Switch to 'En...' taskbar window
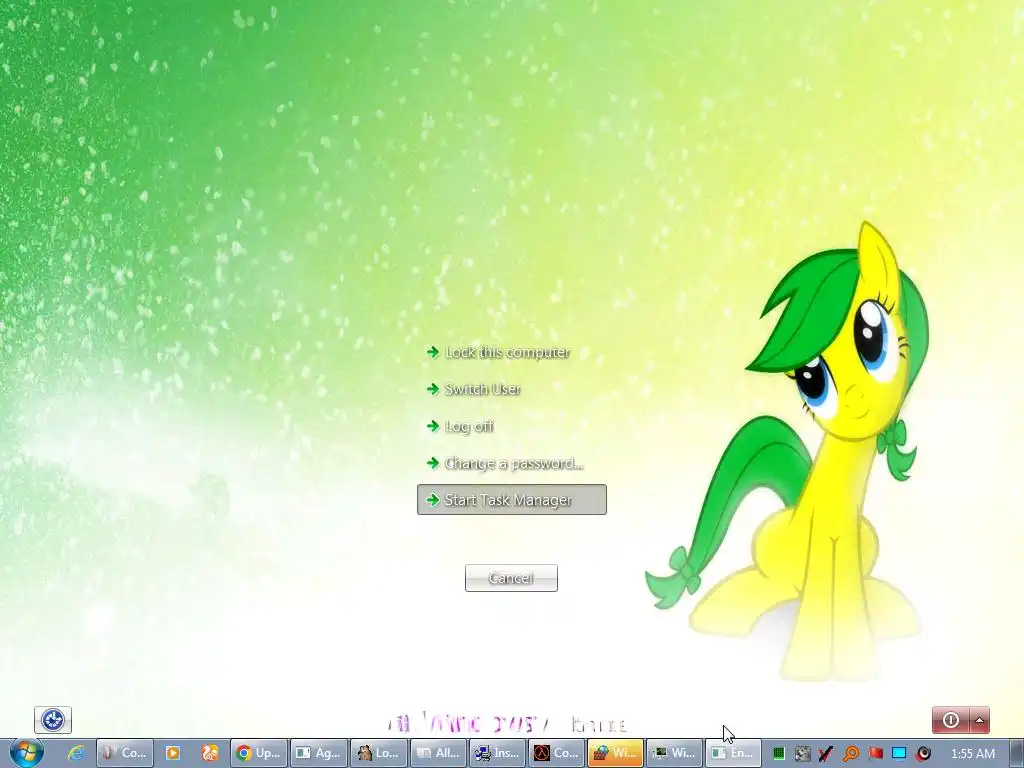 pos(733,753)
